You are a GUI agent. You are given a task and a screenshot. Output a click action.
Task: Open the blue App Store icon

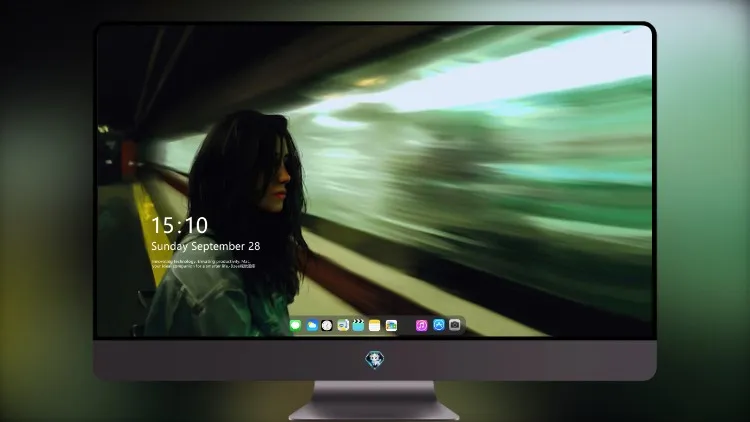pos(439,325)
